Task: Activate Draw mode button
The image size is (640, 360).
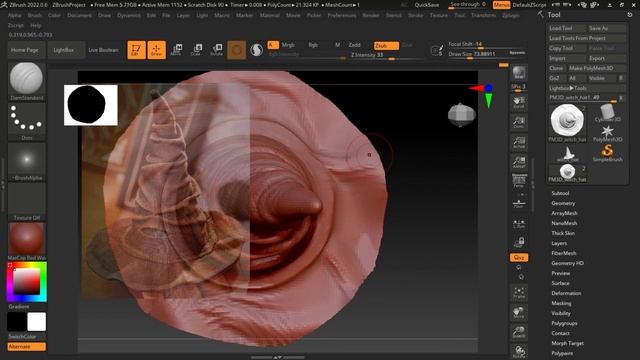Action: 156,50
